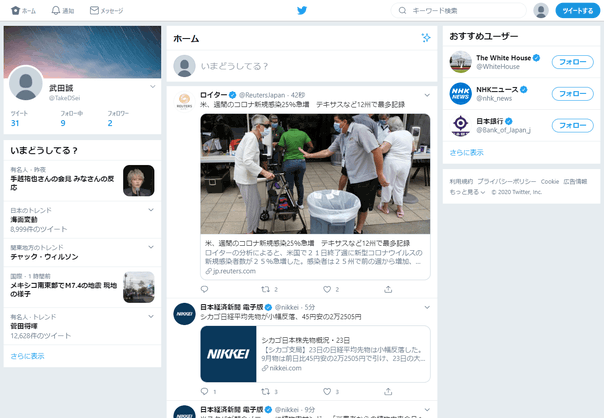Click さらに表示 under trends list

(27, 356)
